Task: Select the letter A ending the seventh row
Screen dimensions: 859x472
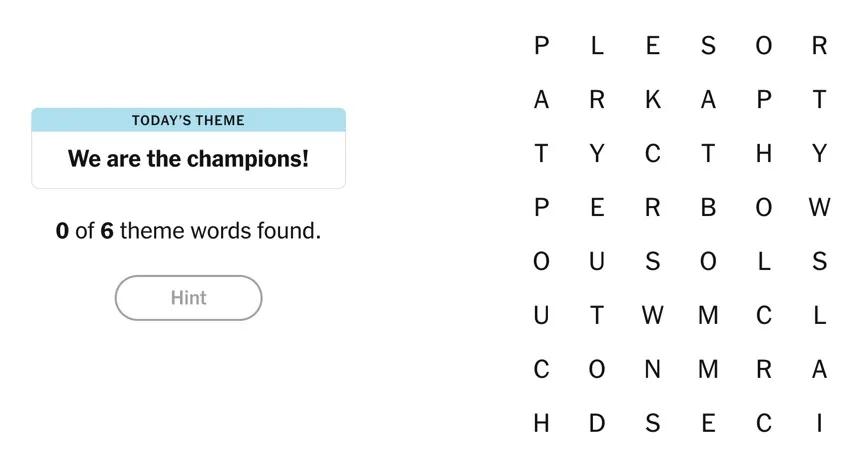Action: [x=819, y=370]
